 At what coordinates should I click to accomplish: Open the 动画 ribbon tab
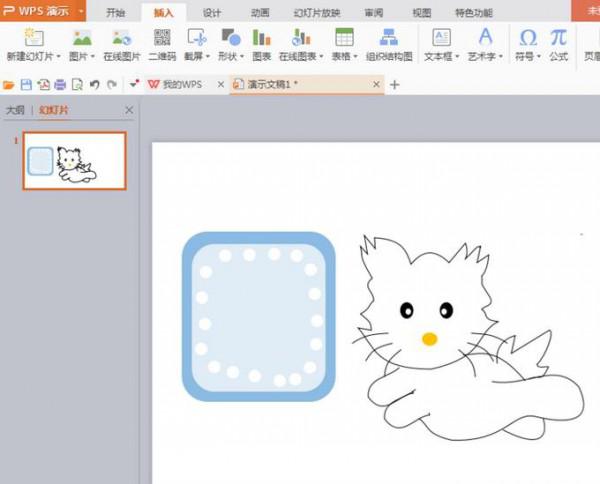260,13
